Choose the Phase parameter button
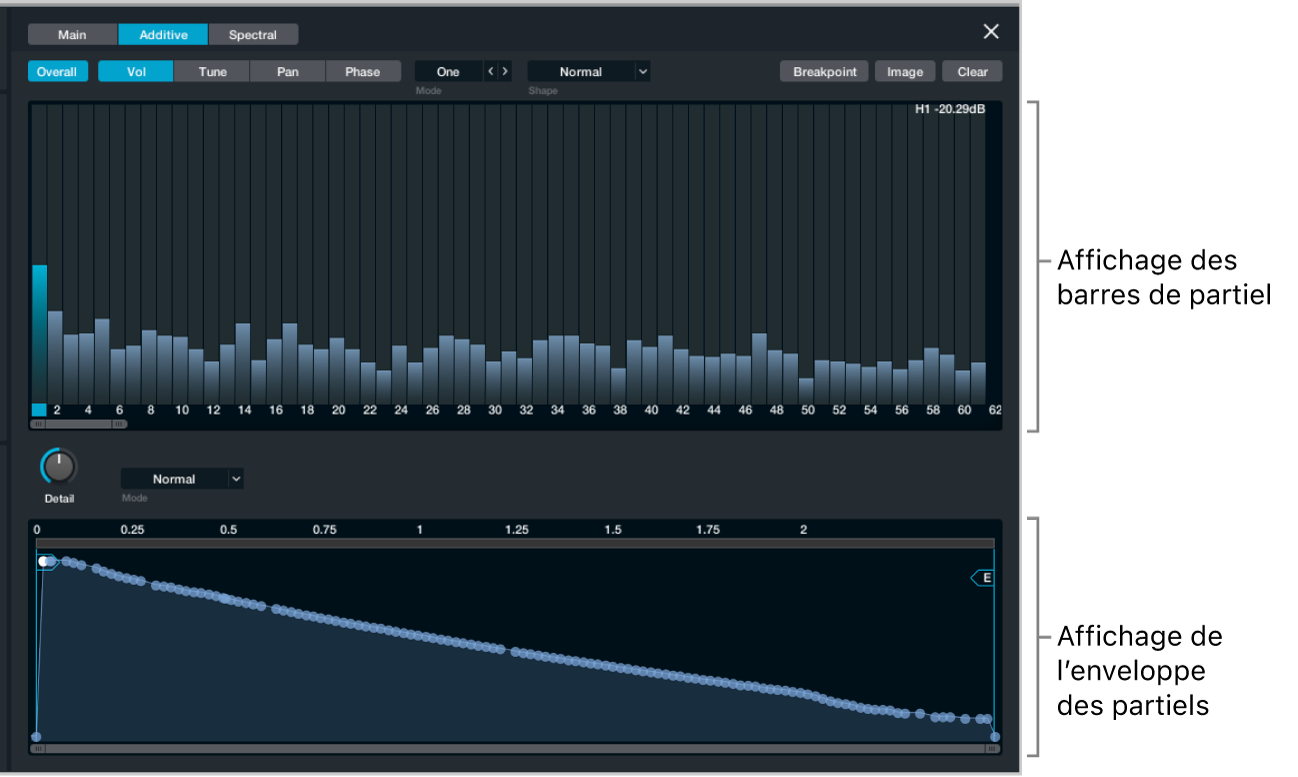 point(363,72)
